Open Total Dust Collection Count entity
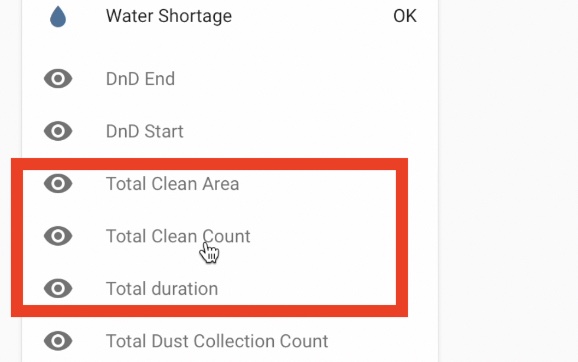 click(217, 341)
